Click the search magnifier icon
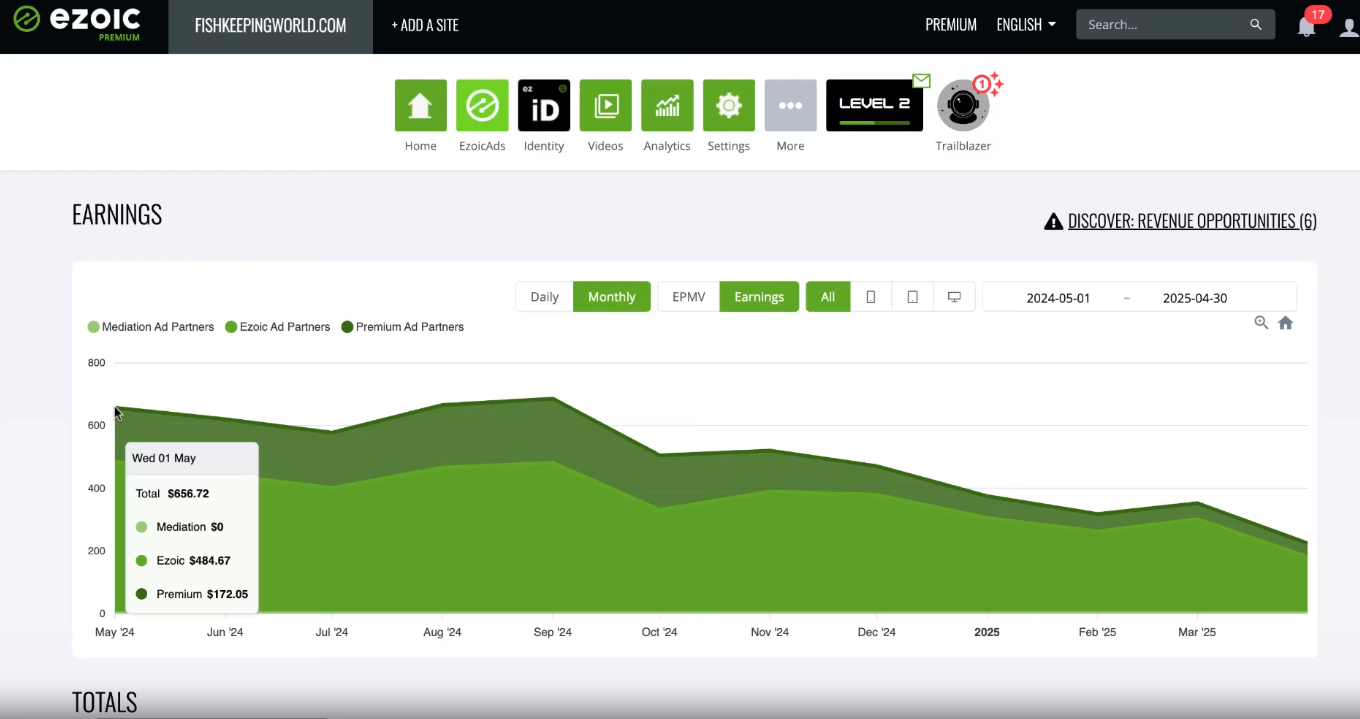This screenshot has width=1360, height=719. (x=1256, y=25)
